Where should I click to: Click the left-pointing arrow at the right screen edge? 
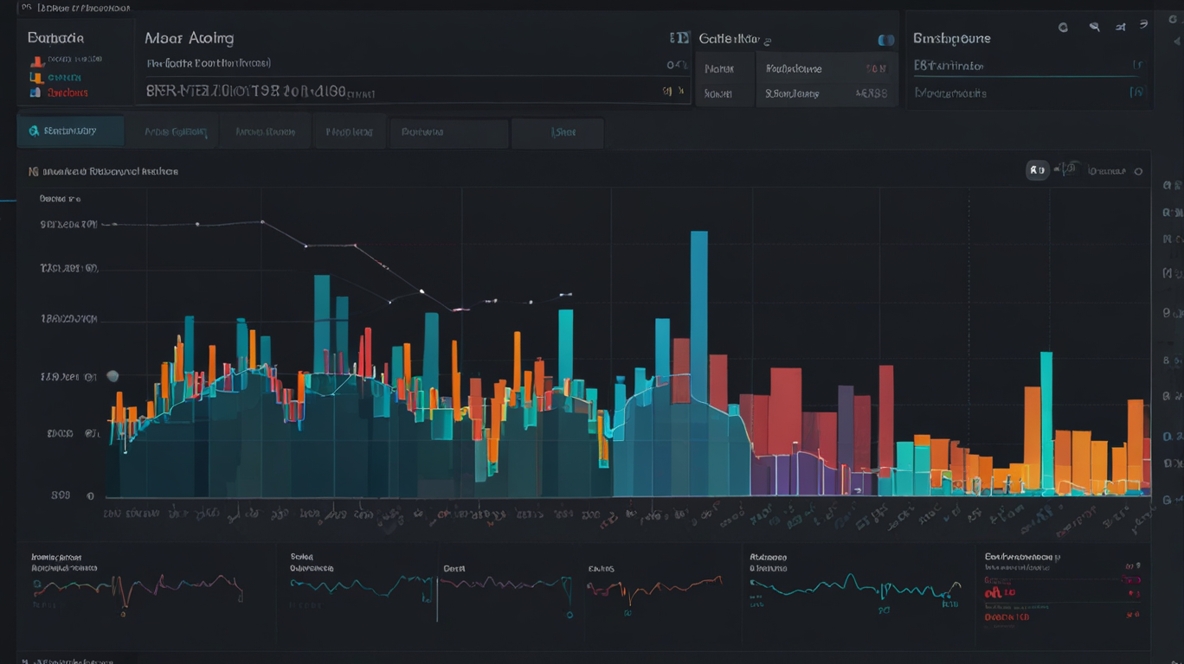coord(1176,41)
